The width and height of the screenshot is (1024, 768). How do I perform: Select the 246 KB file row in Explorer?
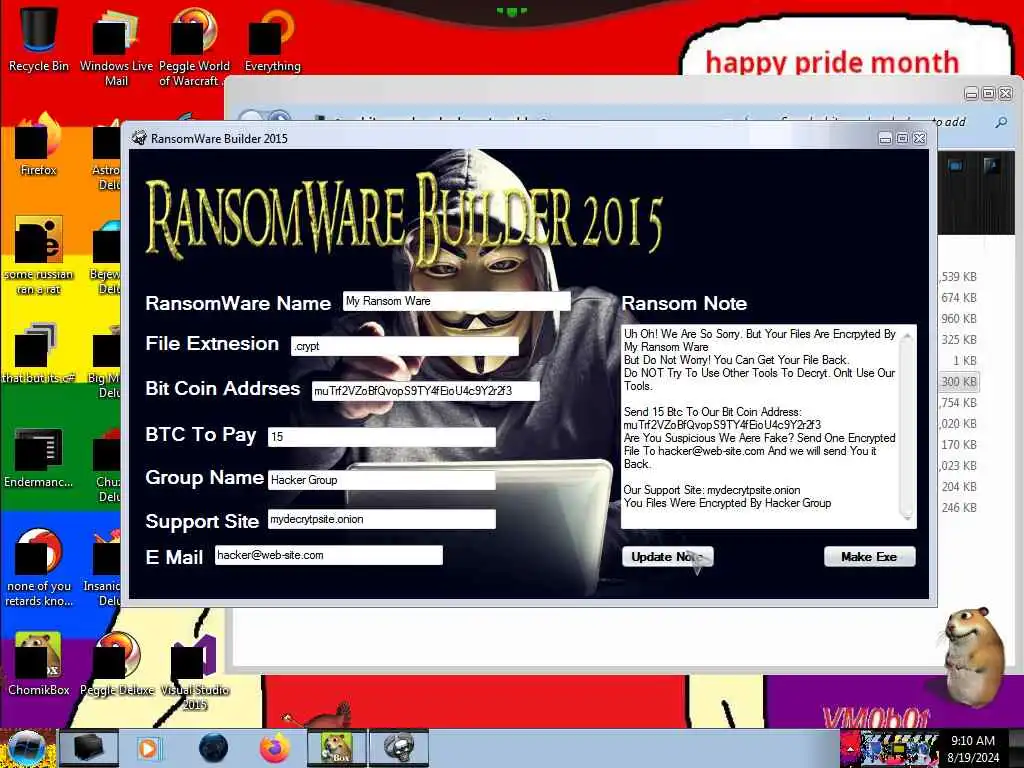click(x=959, y=507)
